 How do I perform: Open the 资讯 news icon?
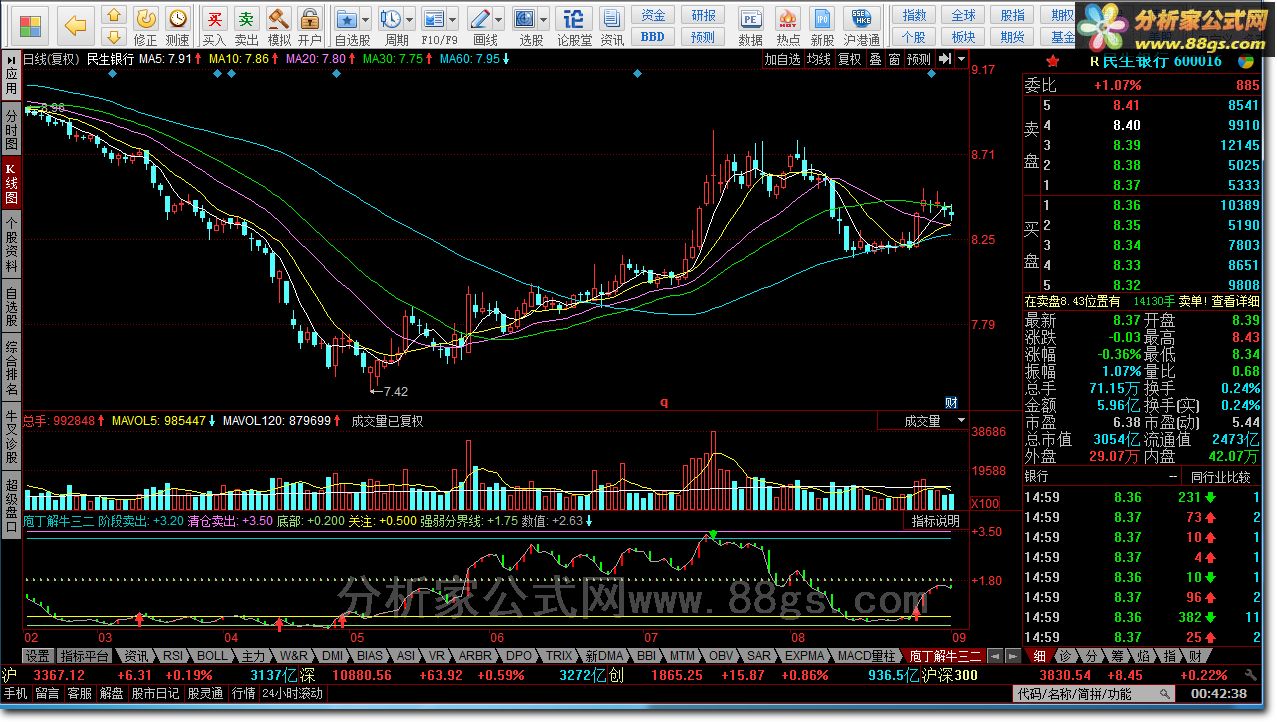click(x=612, y=26)
